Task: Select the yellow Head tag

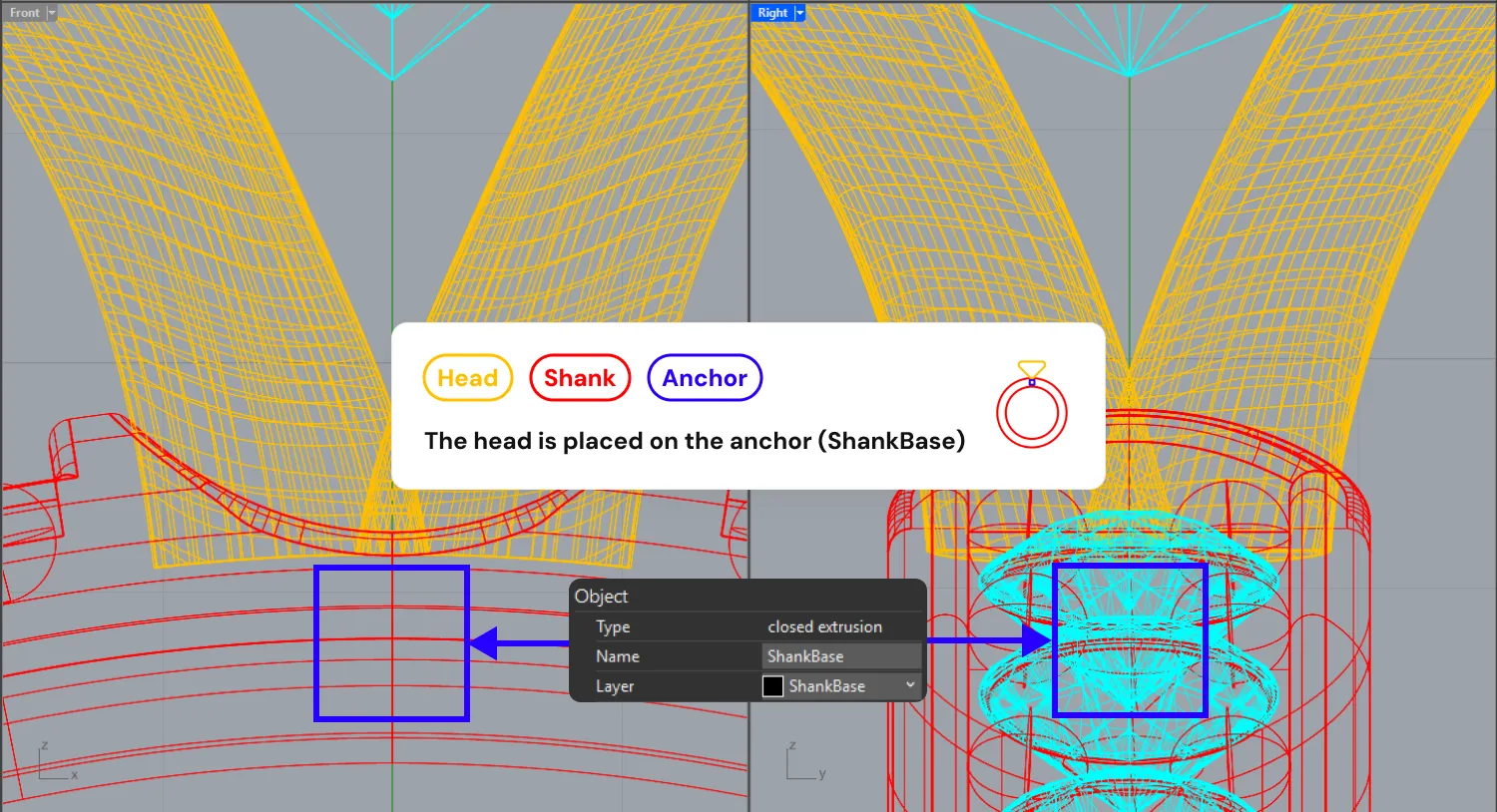Action: coord(467,378)
